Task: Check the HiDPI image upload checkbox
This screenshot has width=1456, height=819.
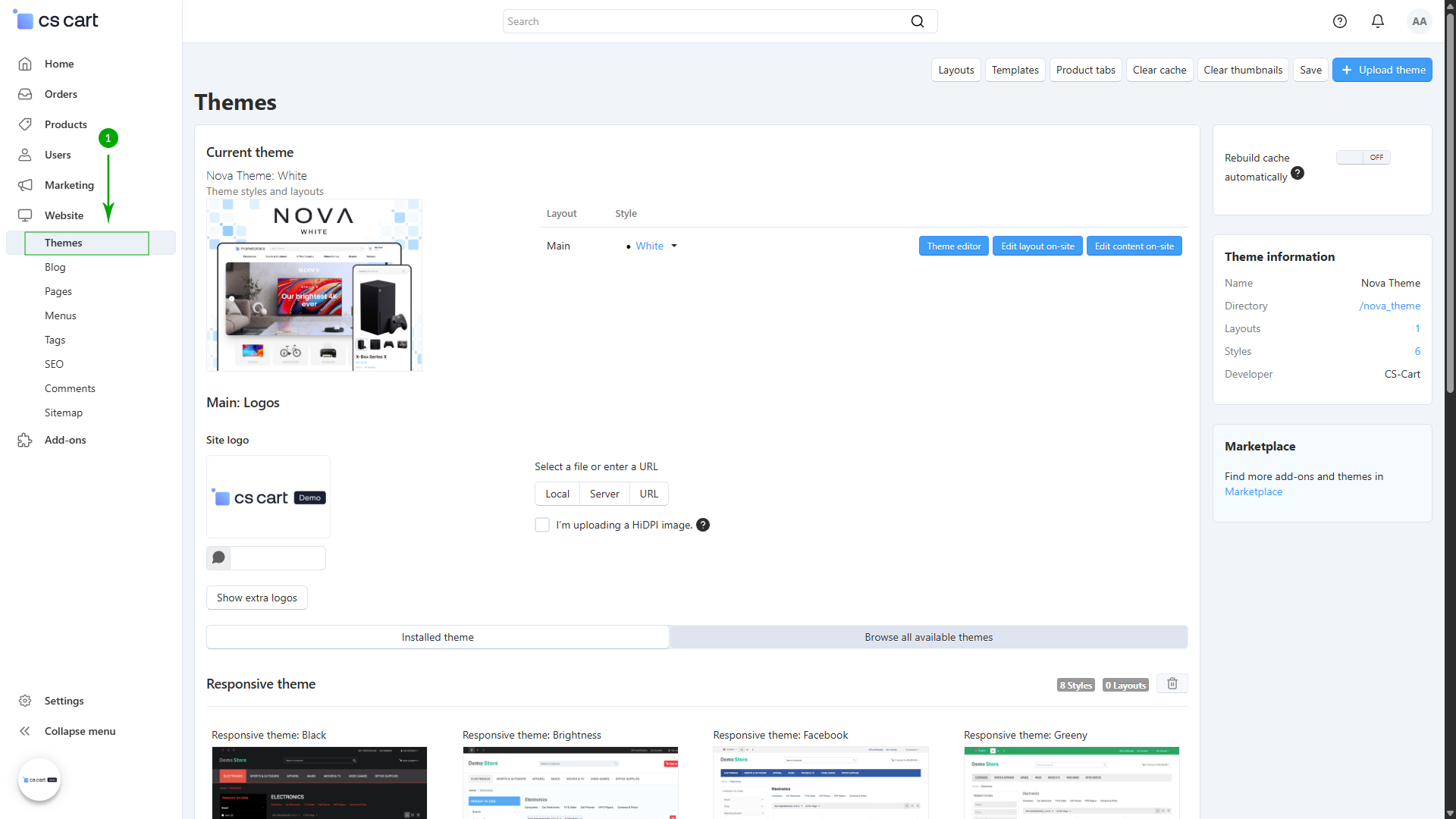Action: coord(542,525)
